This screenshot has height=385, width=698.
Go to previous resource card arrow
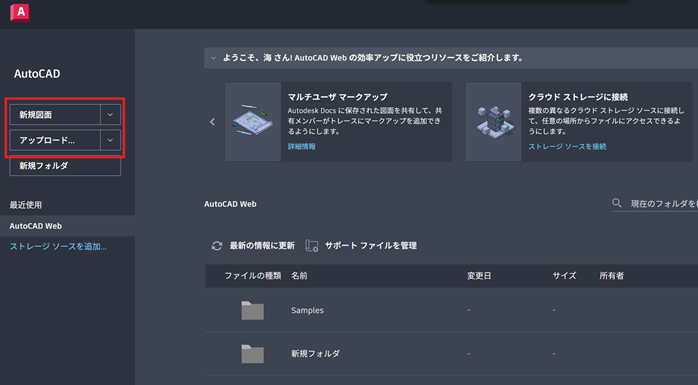(x=212, y=122)
